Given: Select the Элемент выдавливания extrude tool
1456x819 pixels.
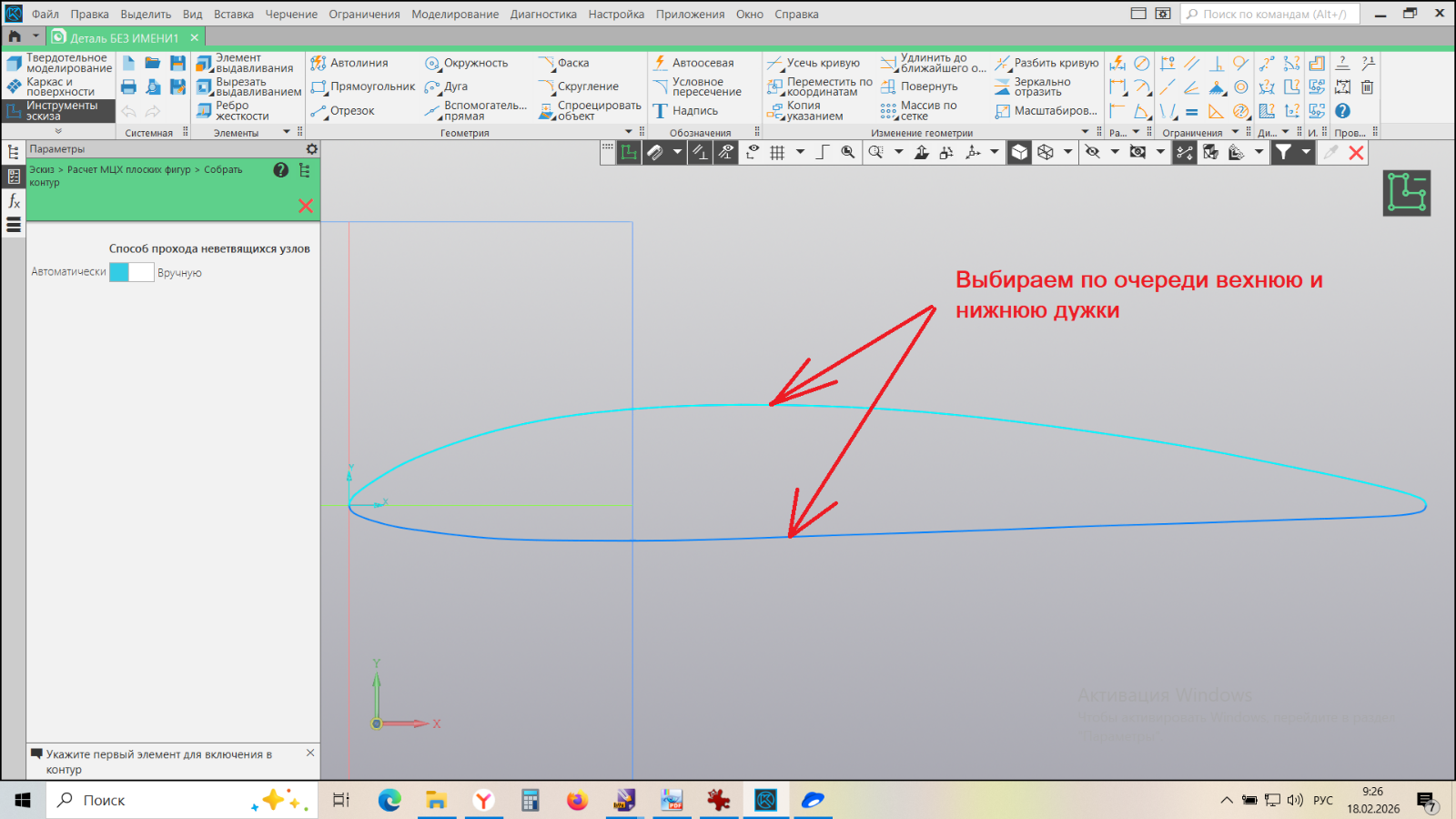Looking at the screenshot, I should point(245,63).
